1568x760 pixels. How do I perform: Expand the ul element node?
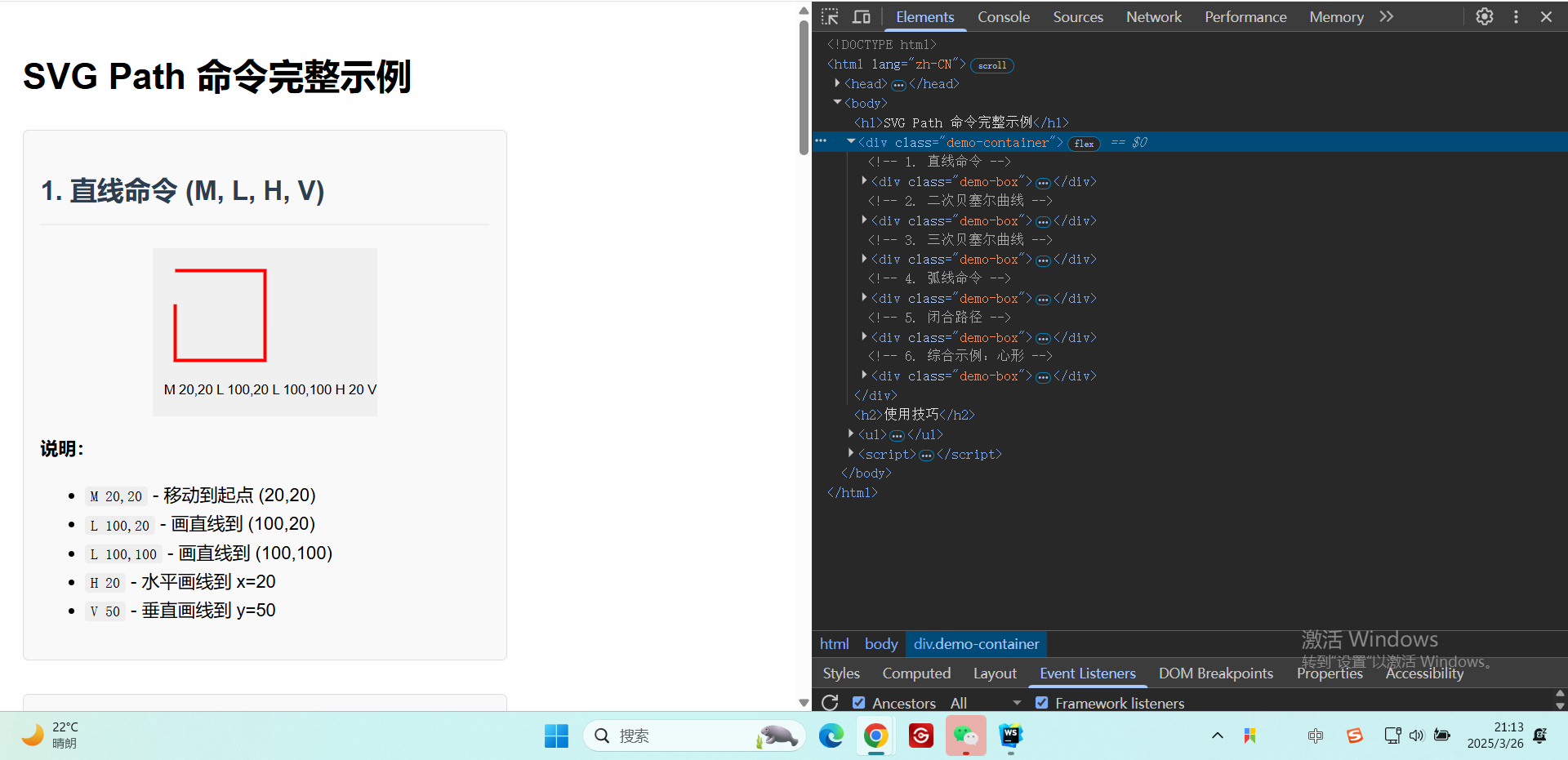(x=851, y=434)
